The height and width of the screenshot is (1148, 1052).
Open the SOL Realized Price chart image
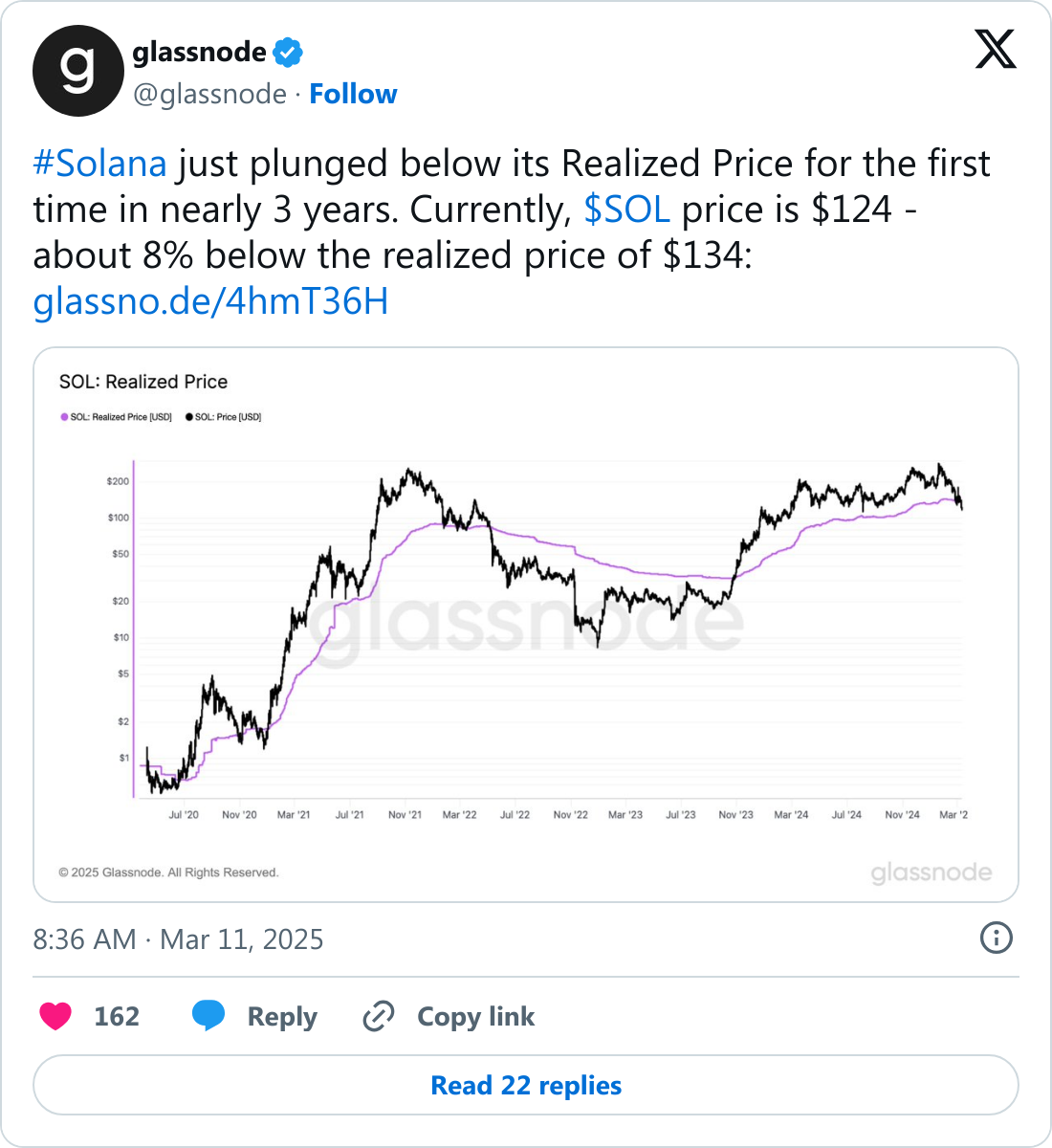tap(526, 625)
